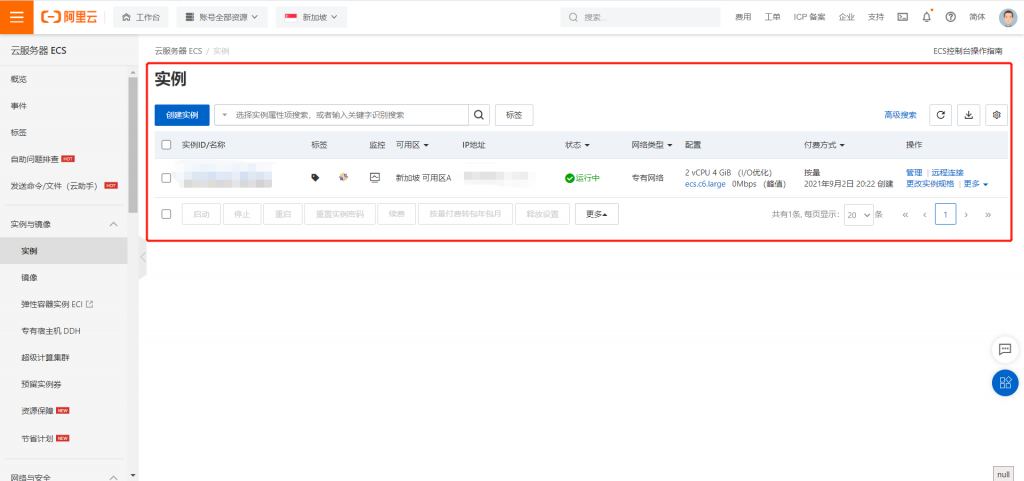
Task: Open the chat support floating icon
Action: click(1005, 350)
